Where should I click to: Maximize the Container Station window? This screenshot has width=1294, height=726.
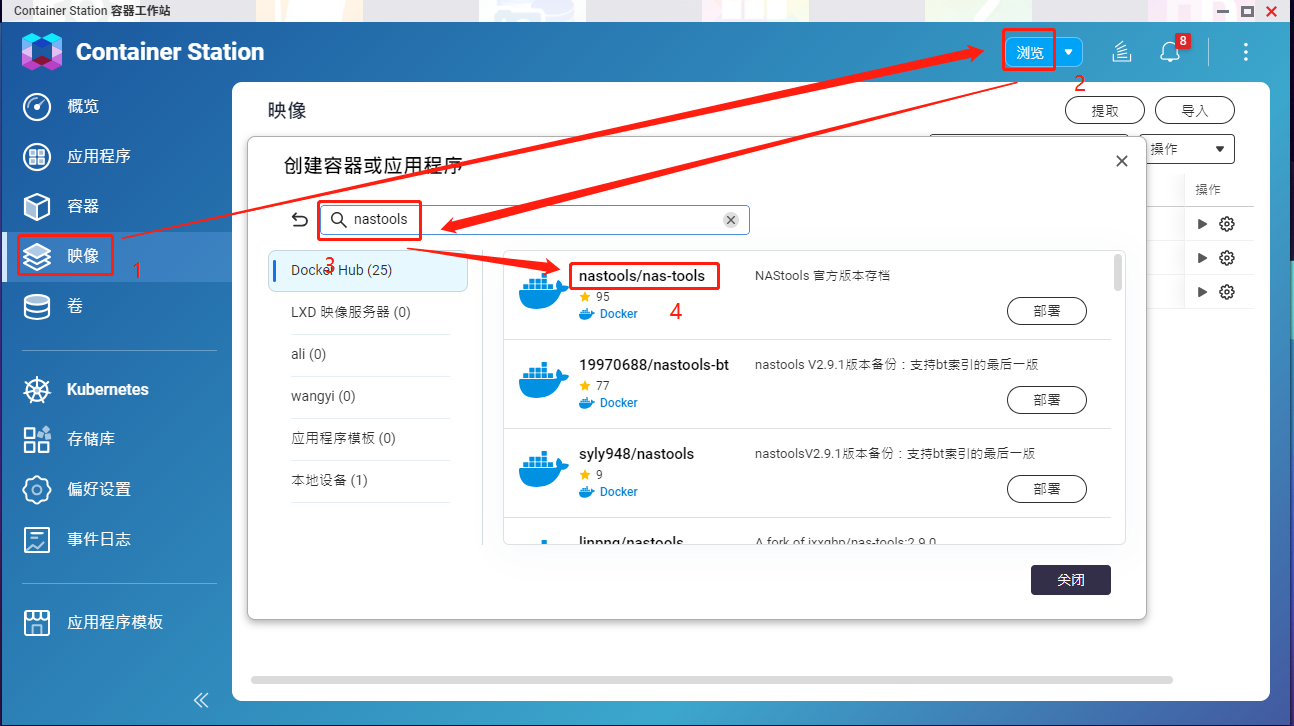coord(1247,11)
